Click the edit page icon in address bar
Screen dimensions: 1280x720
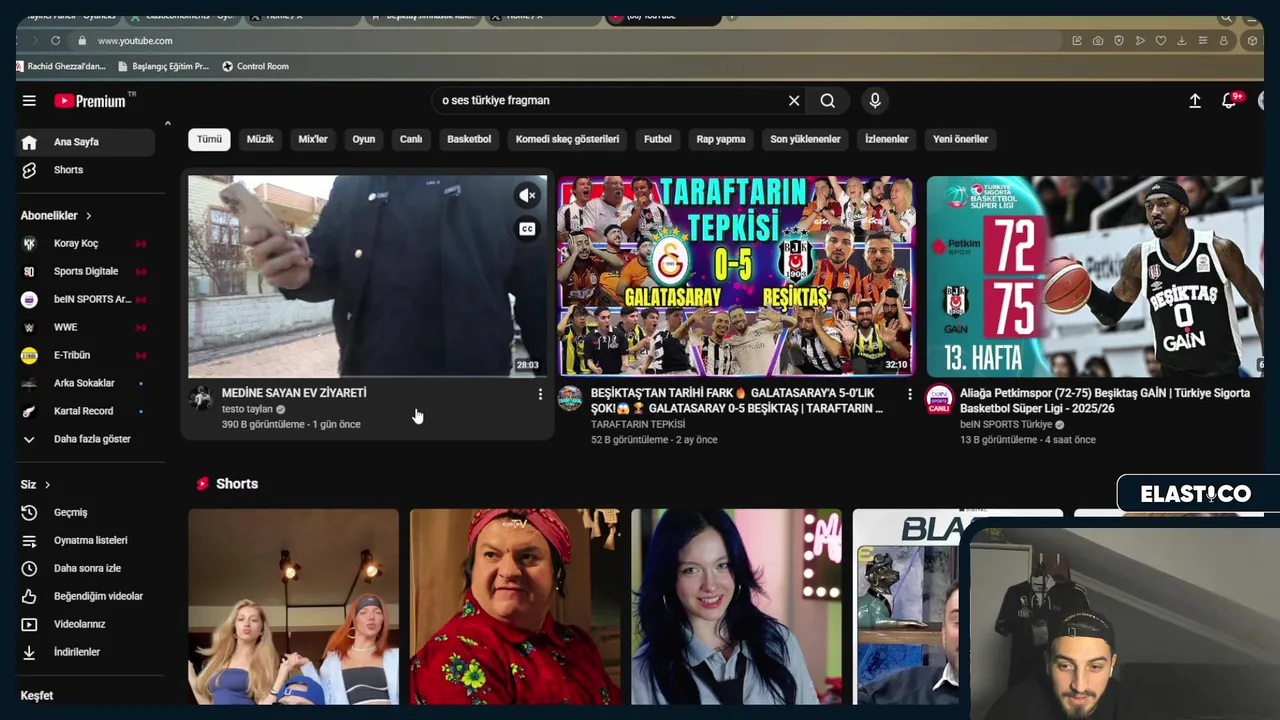pyautogui.click(x=1077, y=41)
